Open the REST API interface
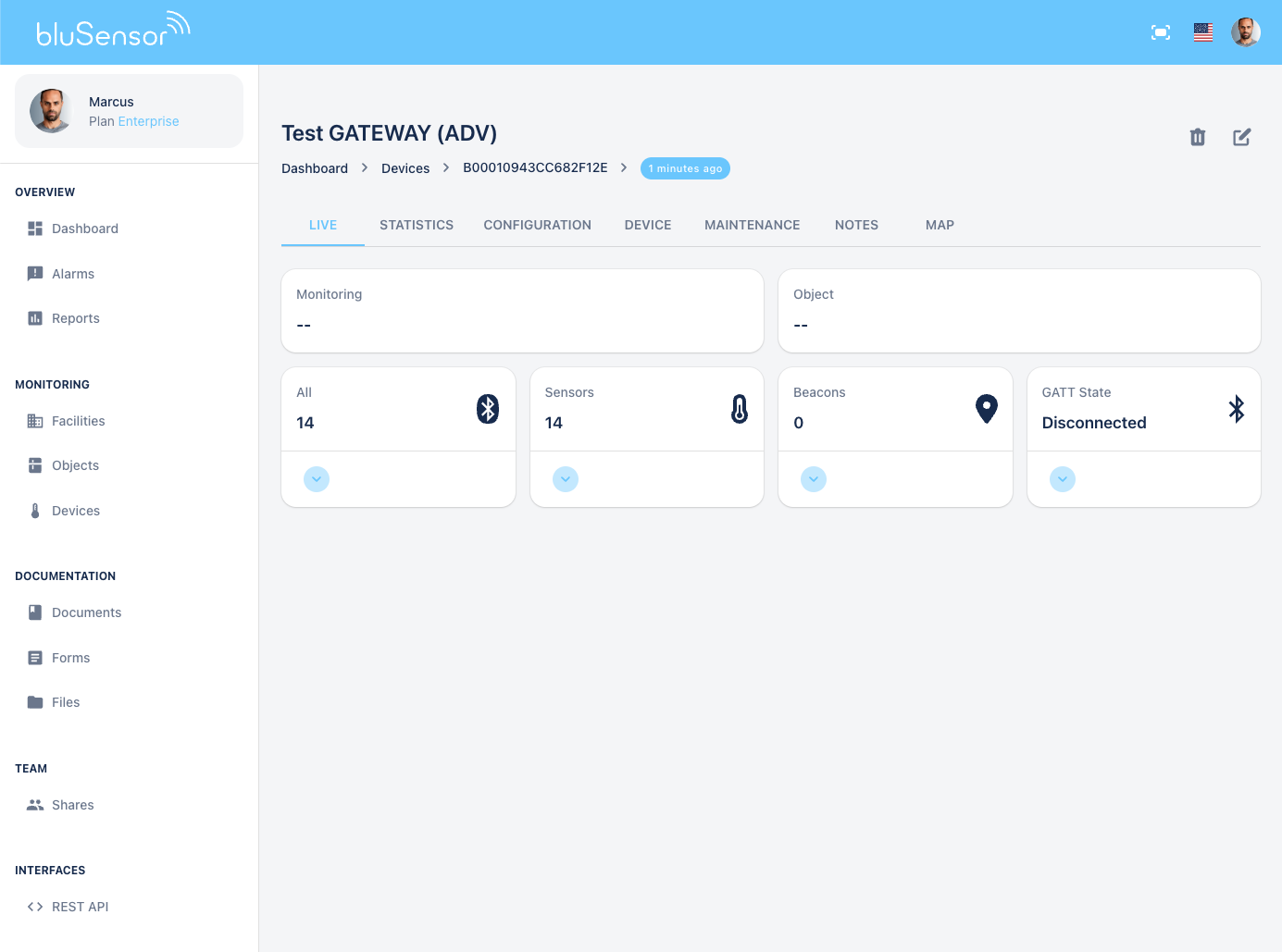The height and width of the screenshot is (952, 1282). tap(80, 907)
